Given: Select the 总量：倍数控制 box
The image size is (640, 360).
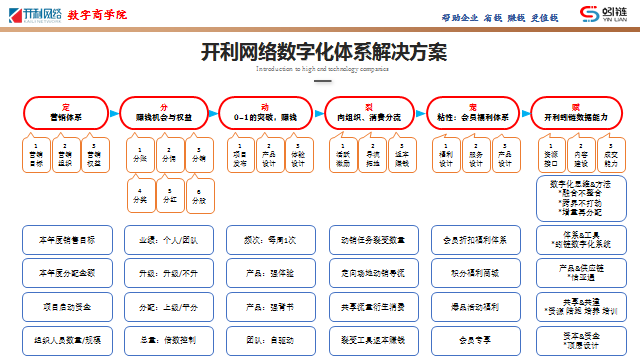Looking at the screenshot, I should point(169,340).
